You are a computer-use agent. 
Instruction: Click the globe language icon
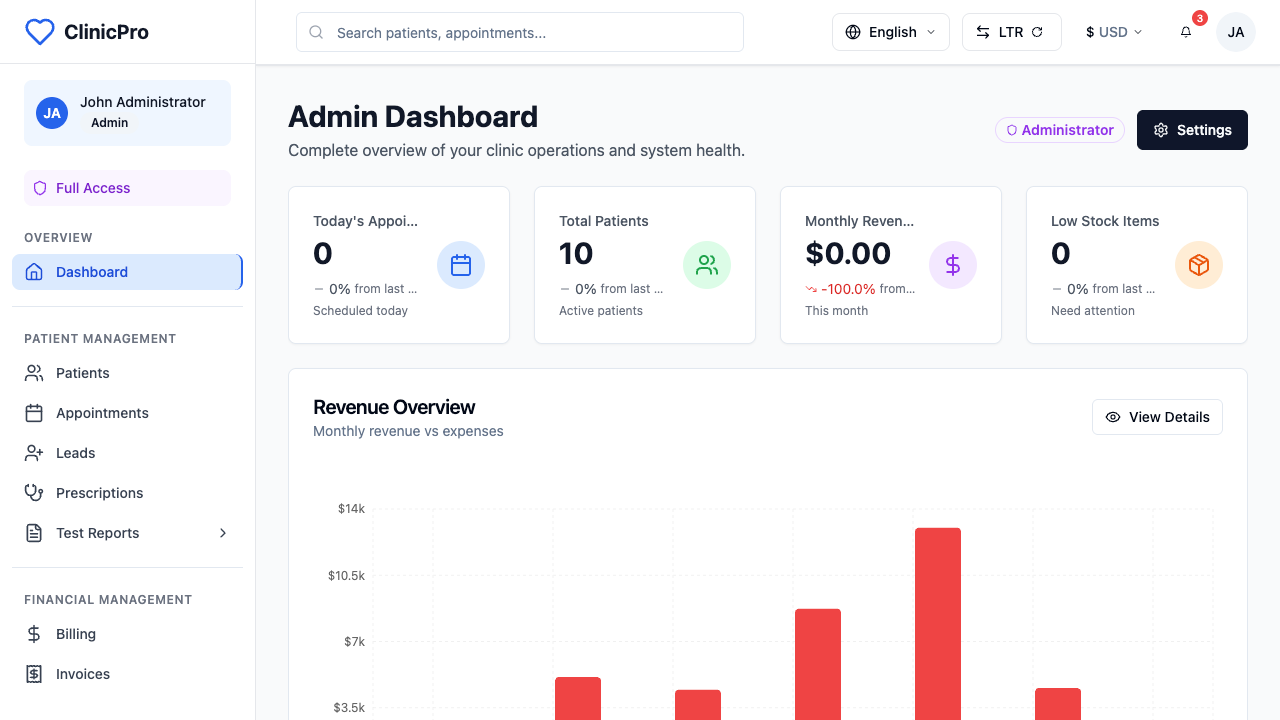coord(853,32)
